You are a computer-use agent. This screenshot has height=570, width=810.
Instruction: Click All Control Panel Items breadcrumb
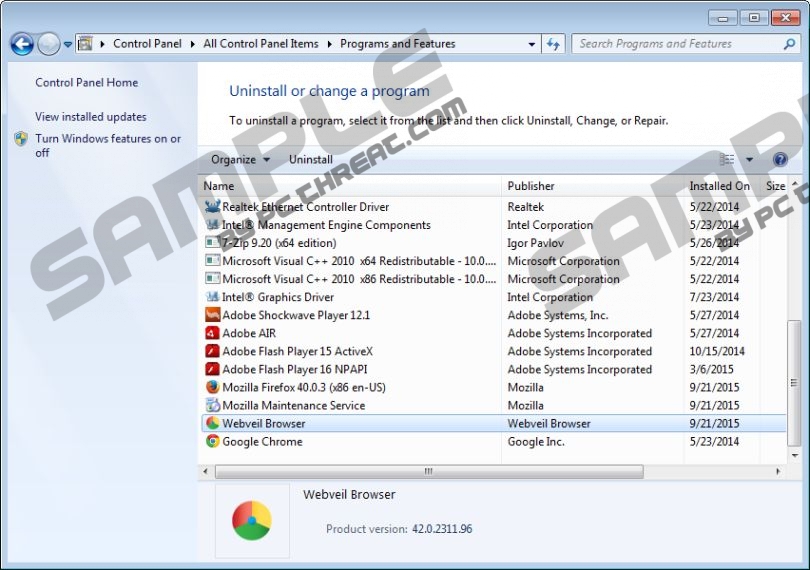[261, 44]
